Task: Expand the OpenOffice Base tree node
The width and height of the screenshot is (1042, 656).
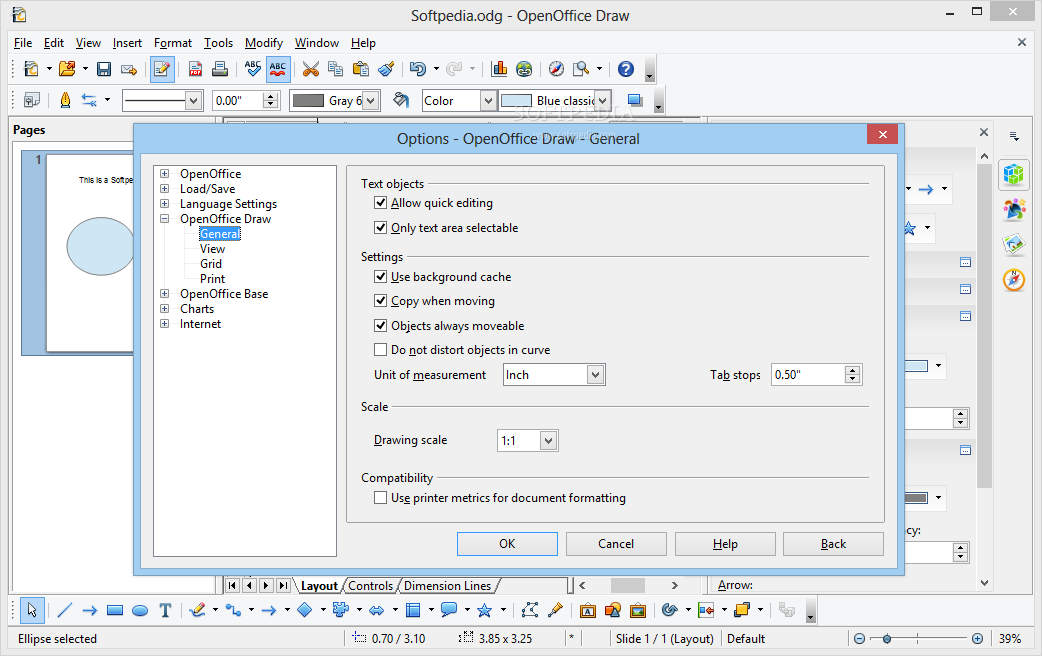Action: (165, 293)
